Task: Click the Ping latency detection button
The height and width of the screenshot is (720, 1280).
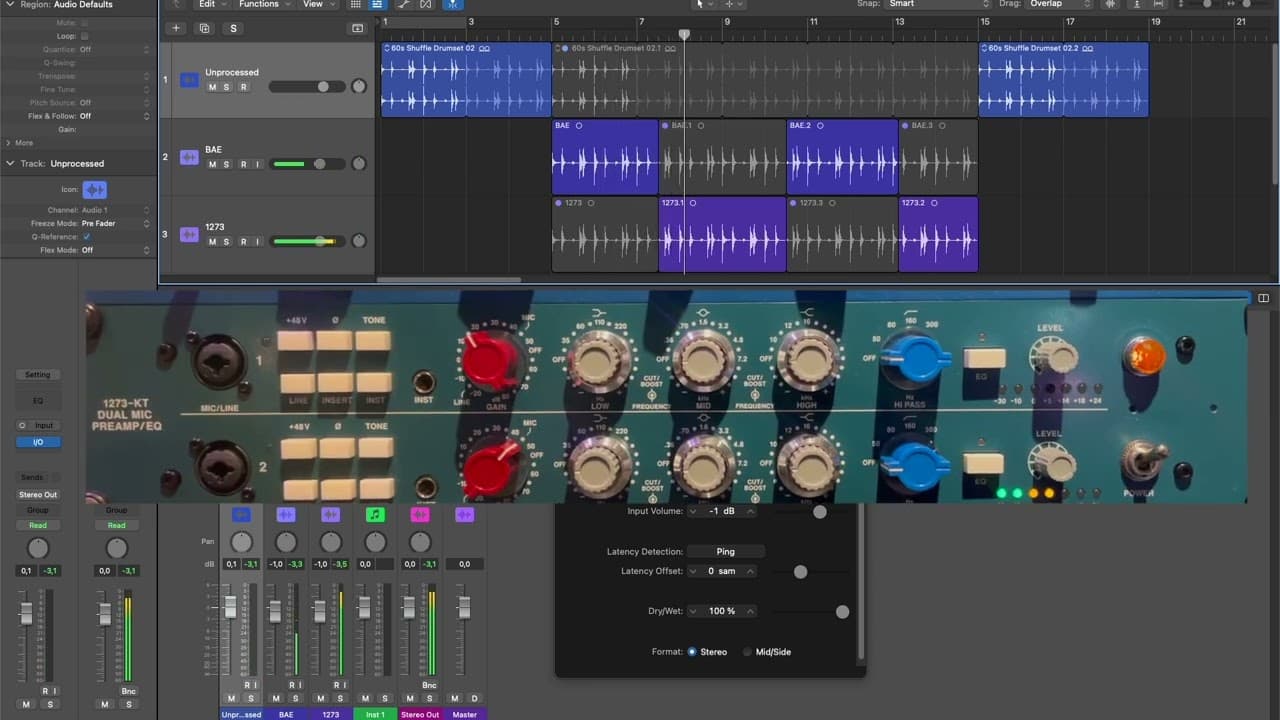Action: (725, 551)
